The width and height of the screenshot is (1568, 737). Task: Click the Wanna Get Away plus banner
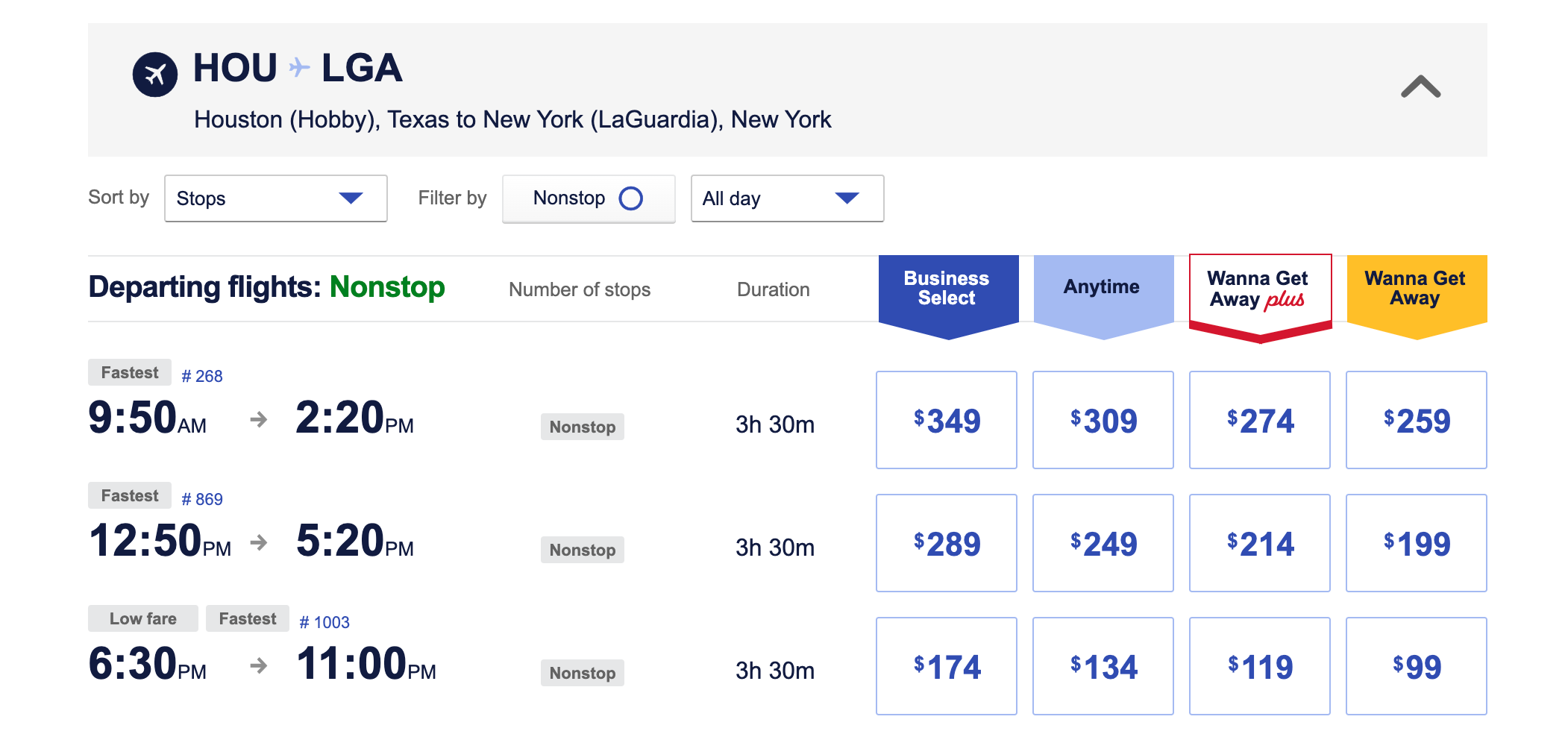[1259, 291]
